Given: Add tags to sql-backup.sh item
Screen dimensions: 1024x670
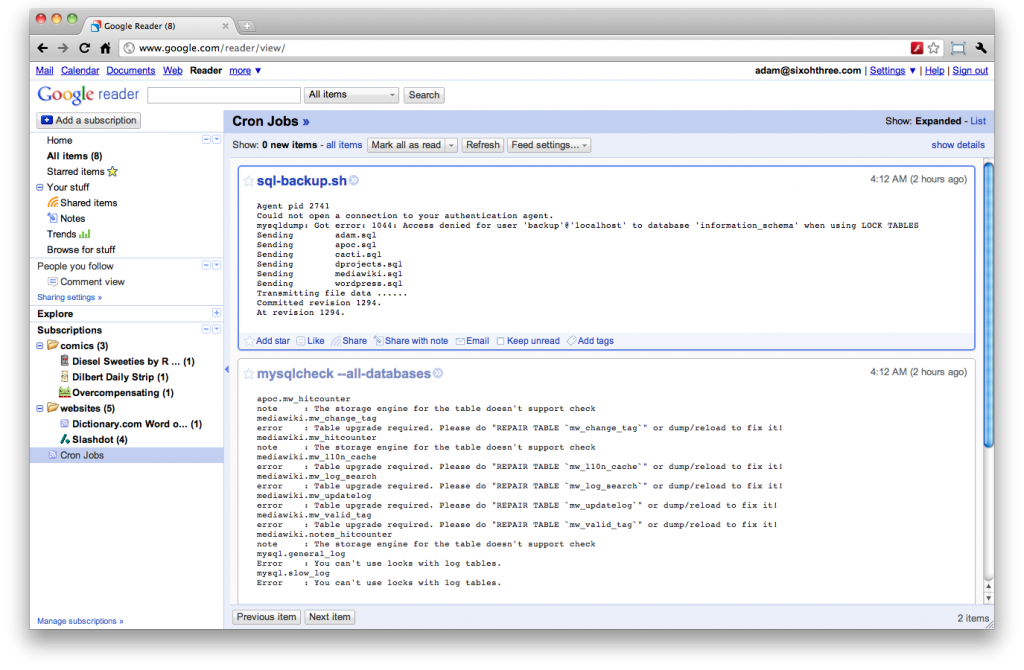Looking at the screenshot, I should point(590,341).
